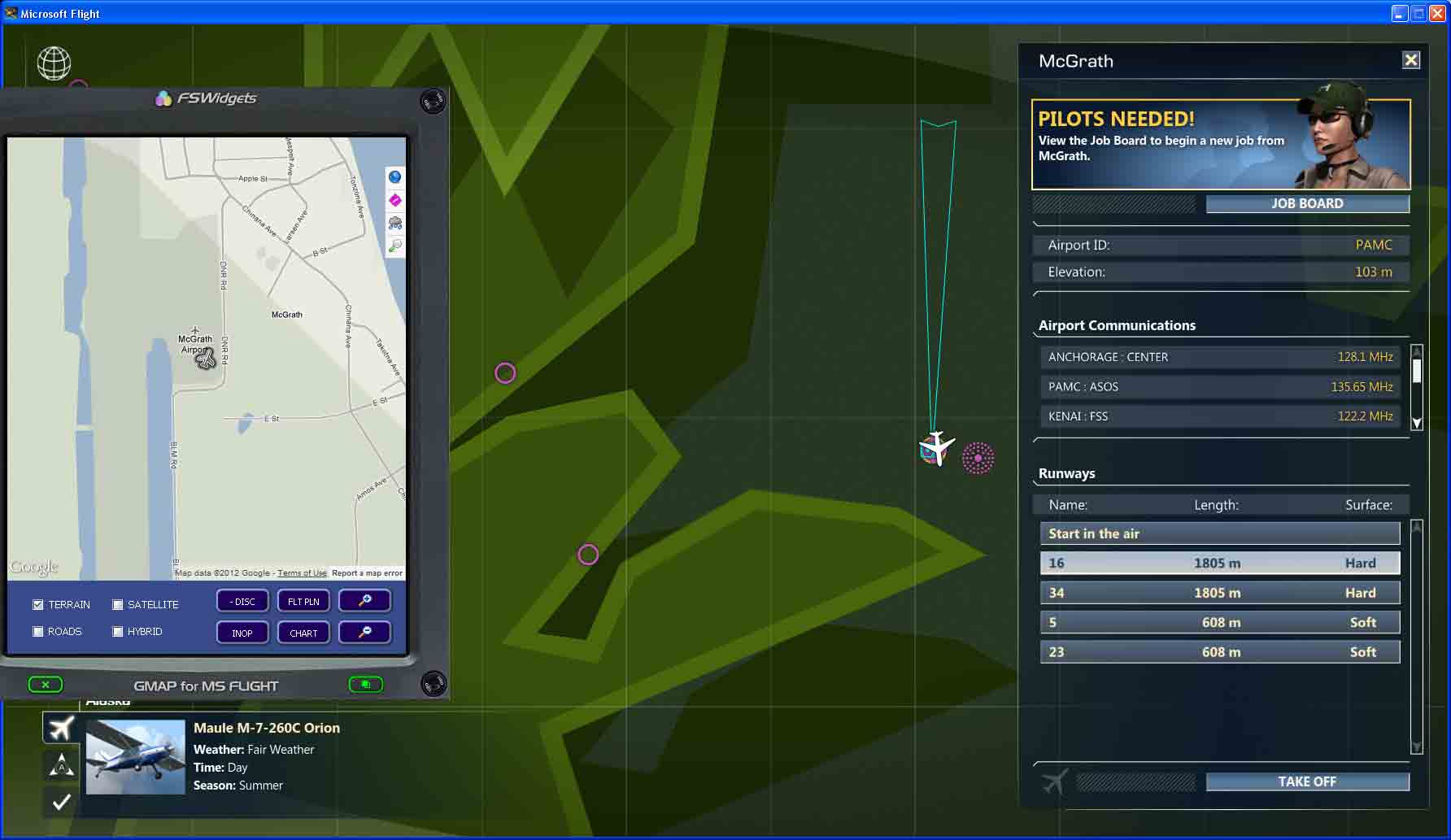Screen dimensions: 1451x840
Task: Select the navigation waypoint triangle icon
Action: coord(61,765)
